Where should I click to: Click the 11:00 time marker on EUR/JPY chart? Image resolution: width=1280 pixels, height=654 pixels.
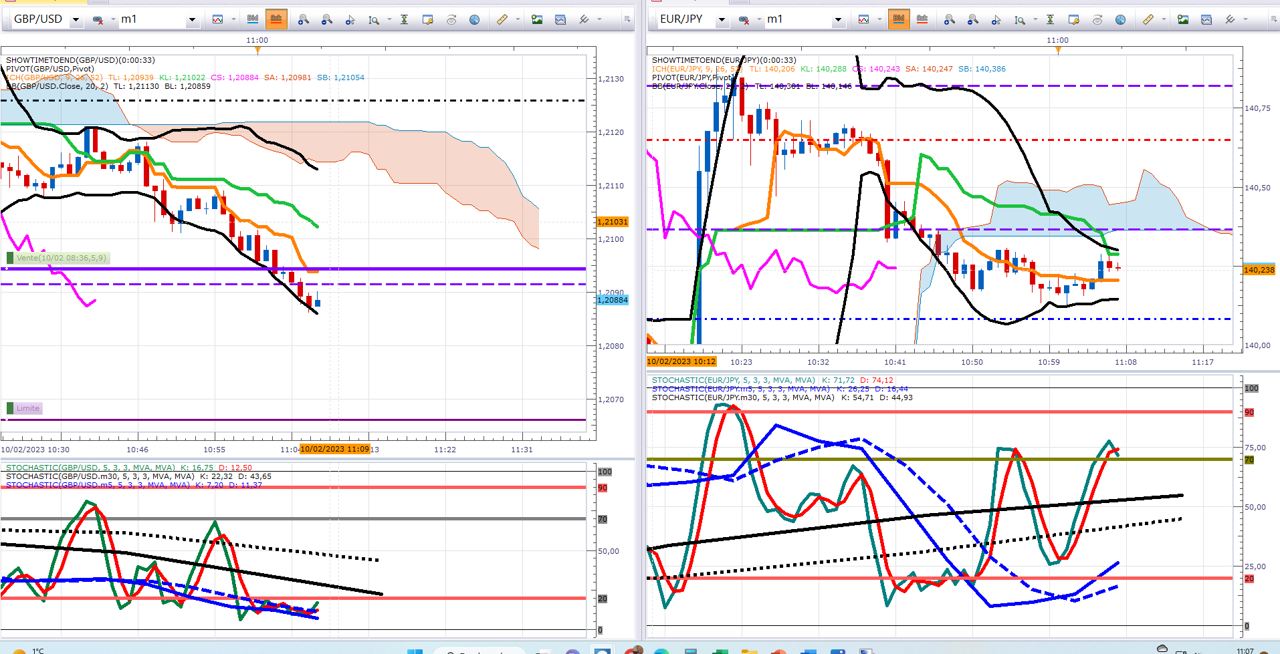click(1058, 41)
